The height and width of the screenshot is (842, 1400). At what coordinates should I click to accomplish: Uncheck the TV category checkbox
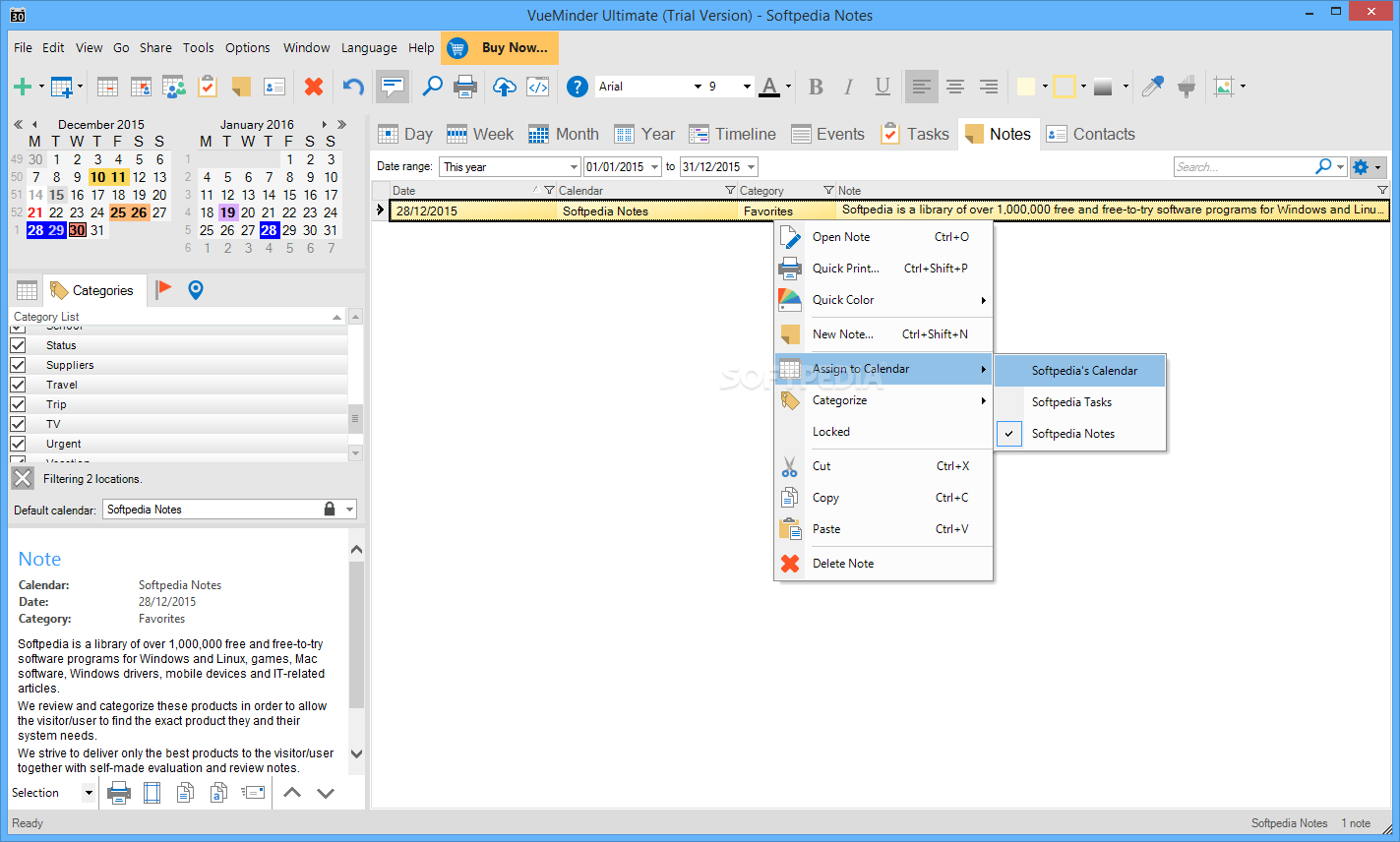tap(18, 424)
